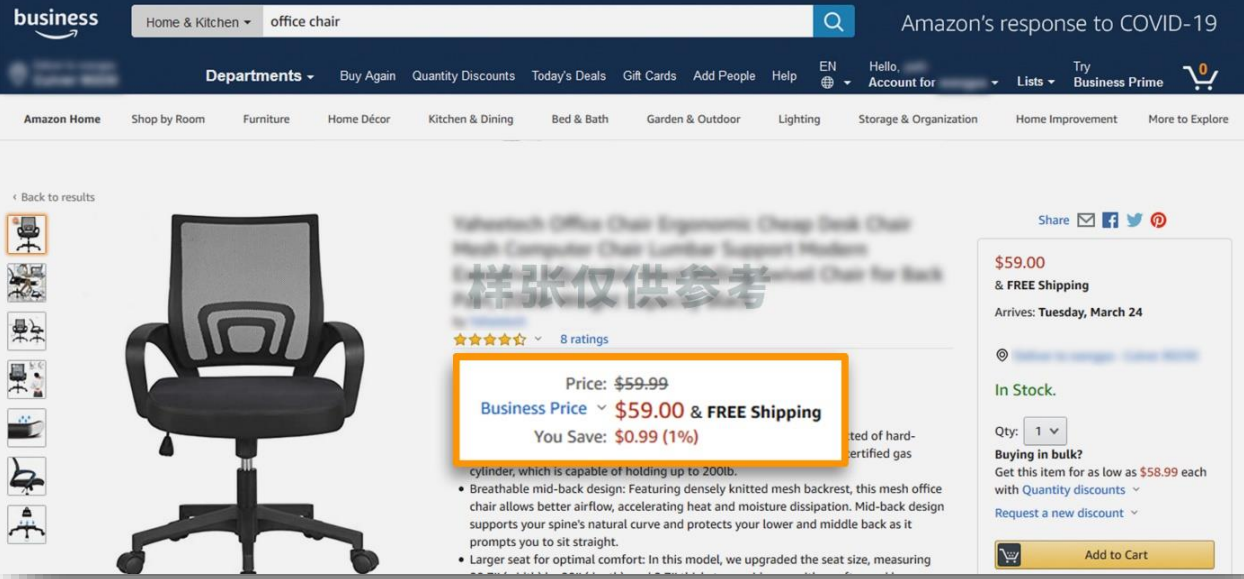Click the search field containing office chair
The image size is (1244, 579).
pos(538,21)
